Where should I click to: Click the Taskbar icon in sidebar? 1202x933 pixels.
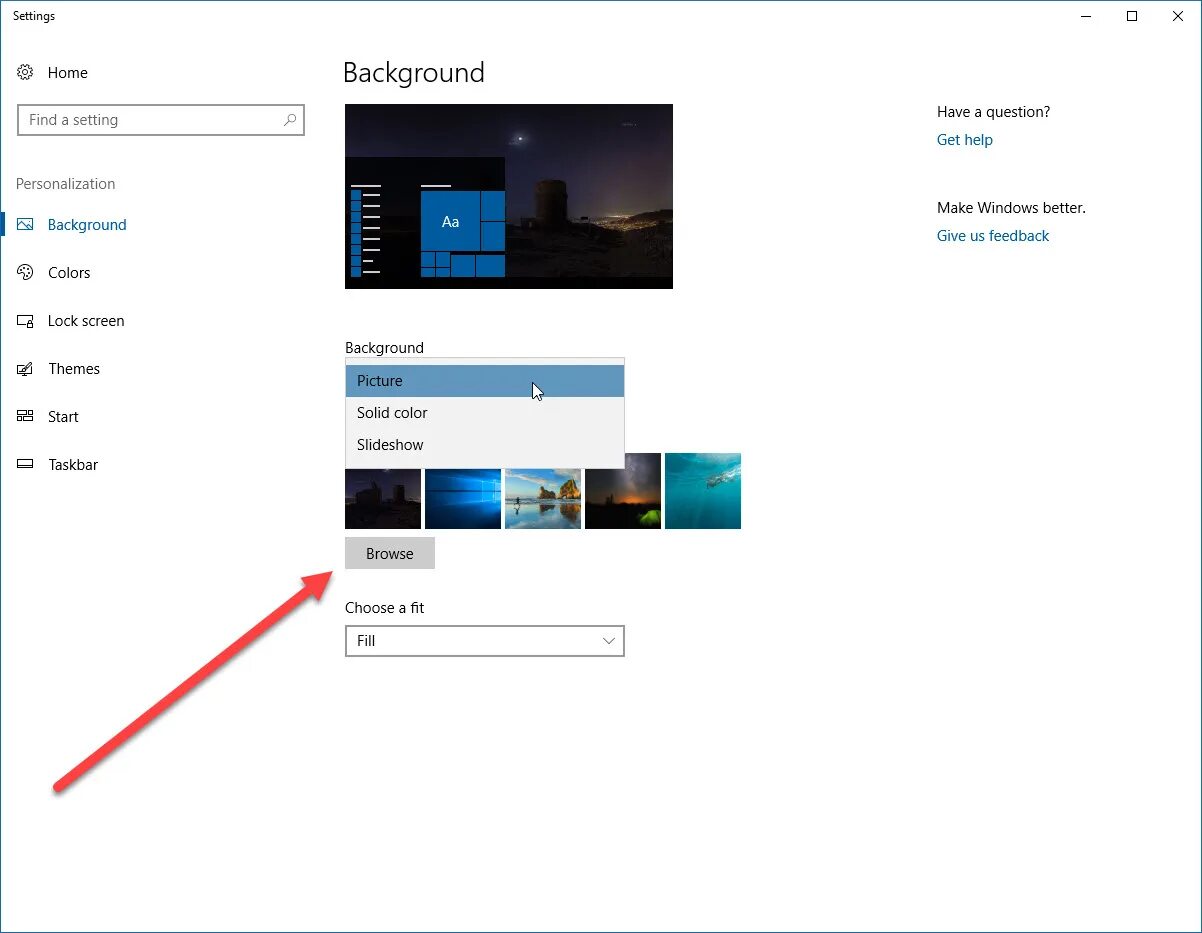(x=26, y=465)
